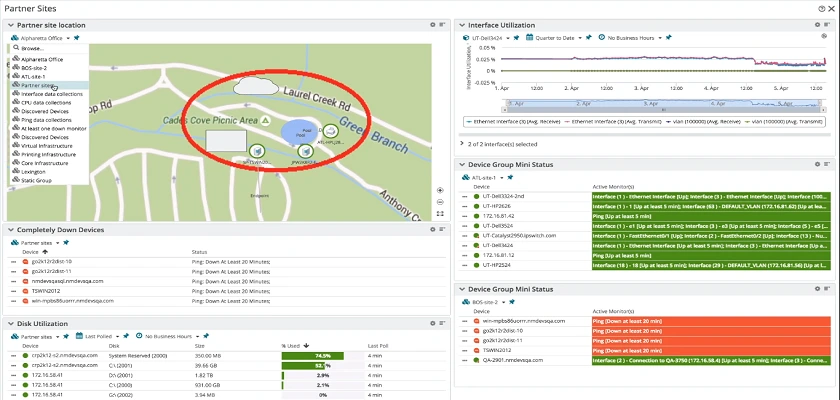Screen dimensions: 840x400
Task: Open settings gear of Partner site location panel
Action: coord(433,25)
